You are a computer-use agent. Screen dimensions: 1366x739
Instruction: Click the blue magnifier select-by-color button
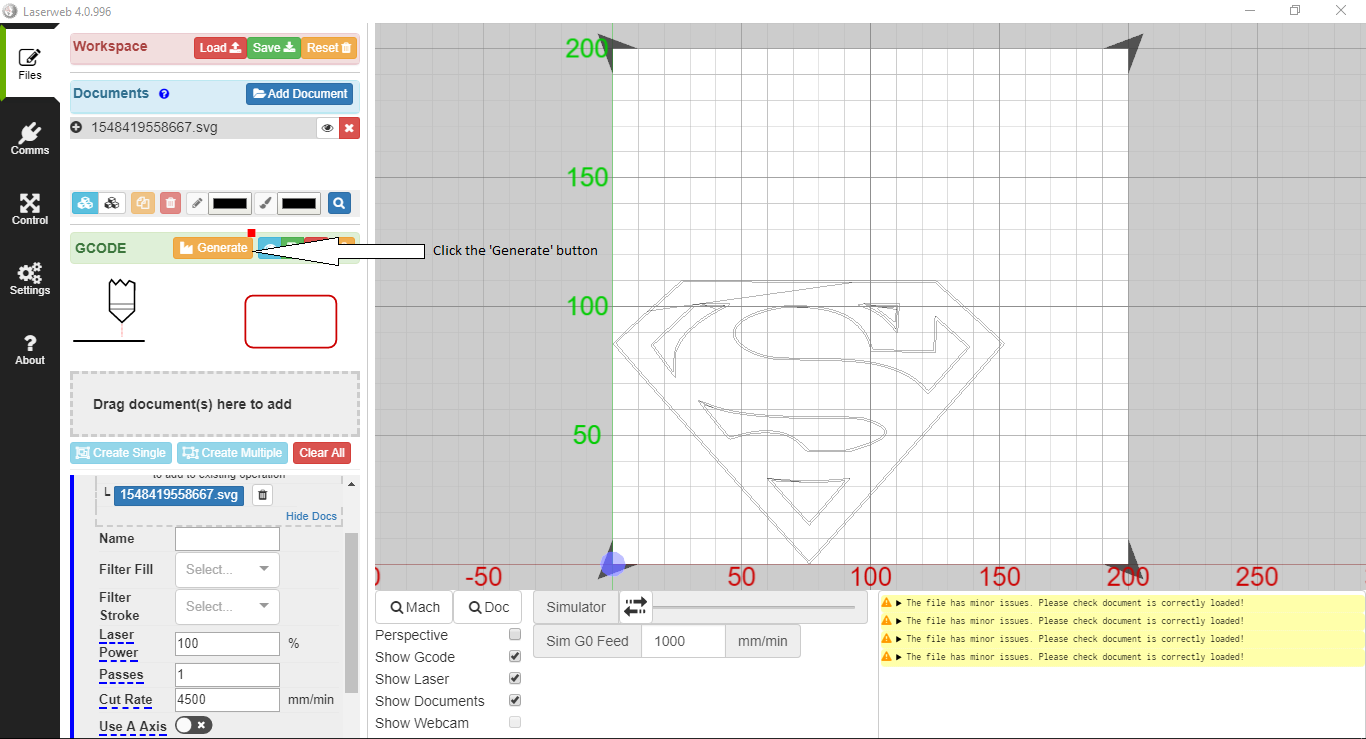pos(339,203)
